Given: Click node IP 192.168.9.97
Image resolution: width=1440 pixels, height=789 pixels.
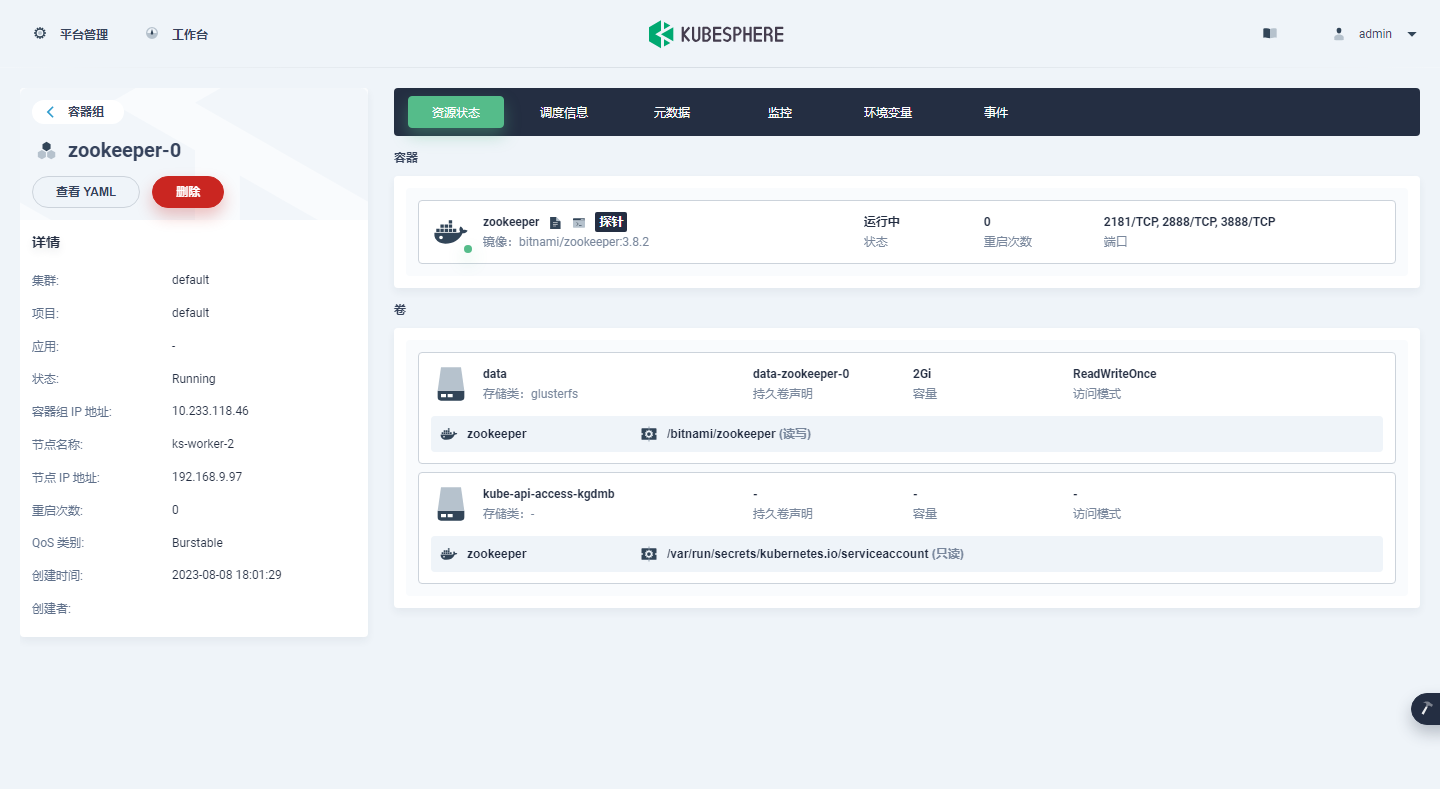Looking at the screenshot, I should coord(207,477).
